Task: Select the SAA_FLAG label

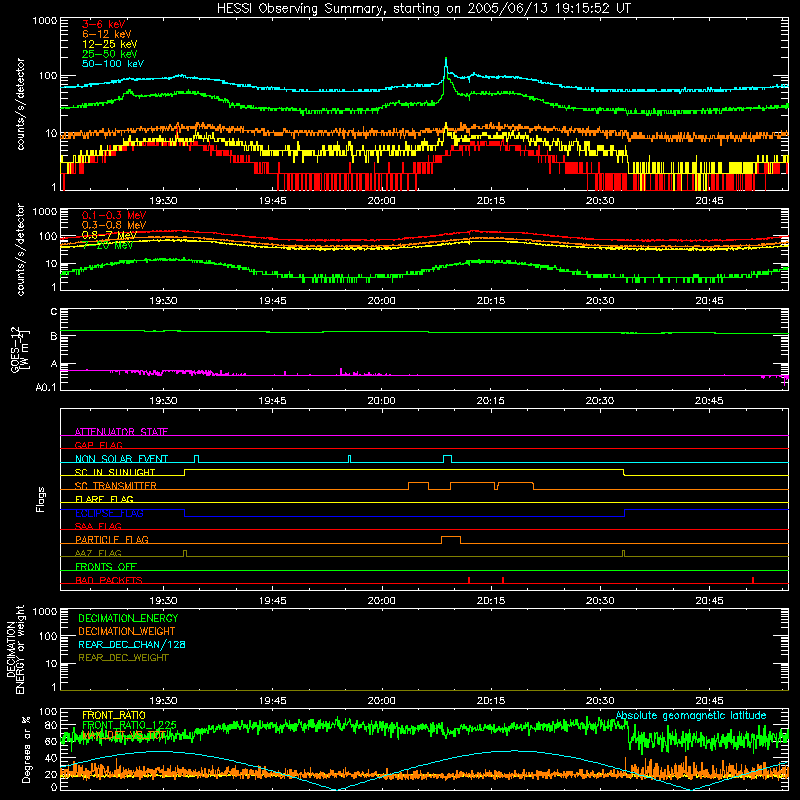Action: pyautogui.click(x=98, y=526)
